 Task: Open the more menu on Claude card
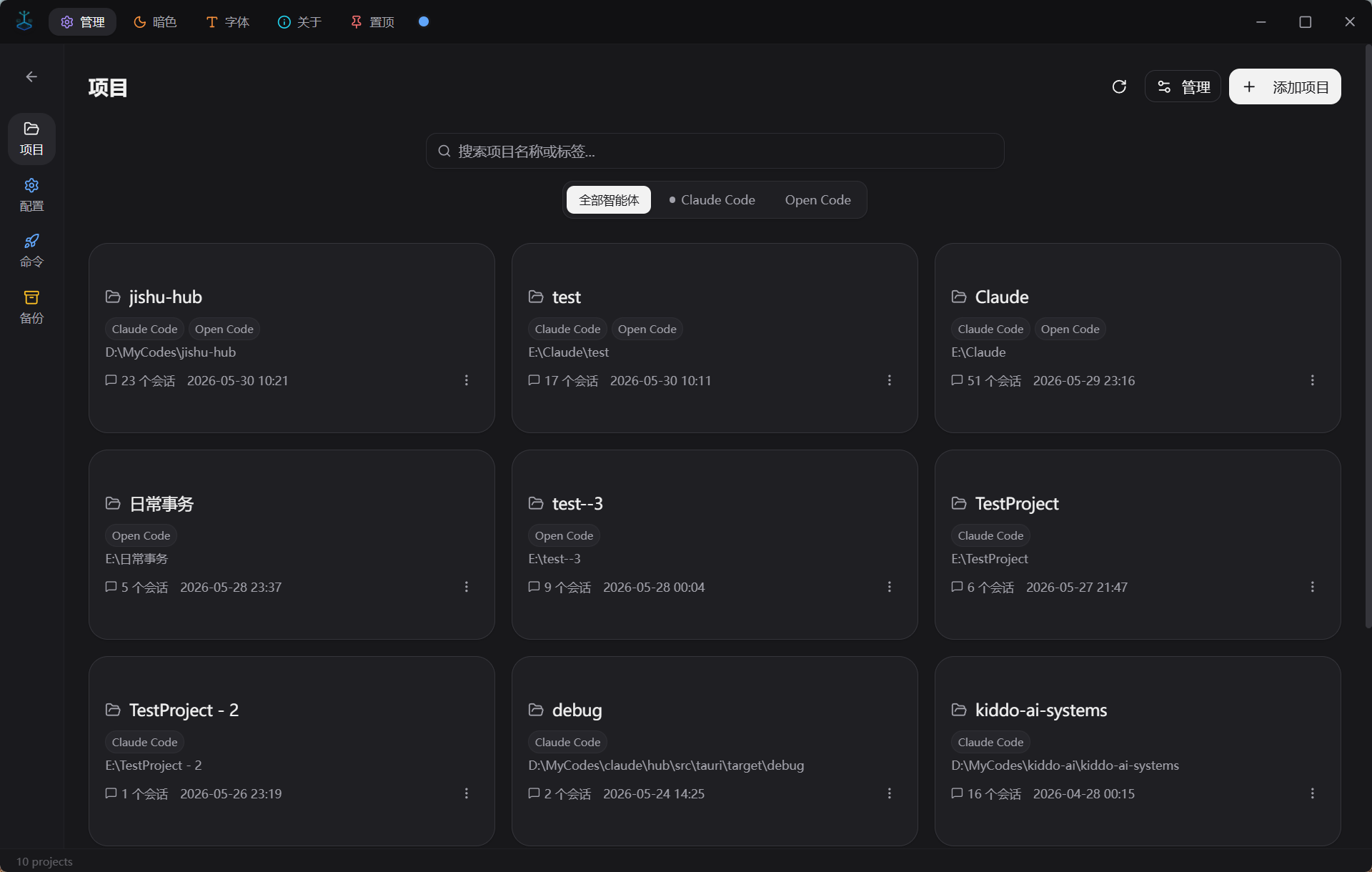[x=1313, y=380]
